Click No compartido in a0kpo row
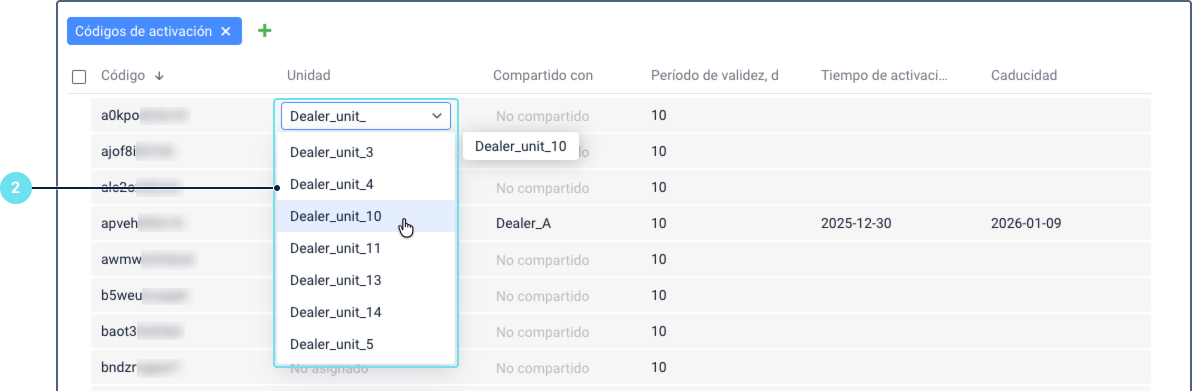The height and width of the screenshot is (391, 1192). [542, 116]
